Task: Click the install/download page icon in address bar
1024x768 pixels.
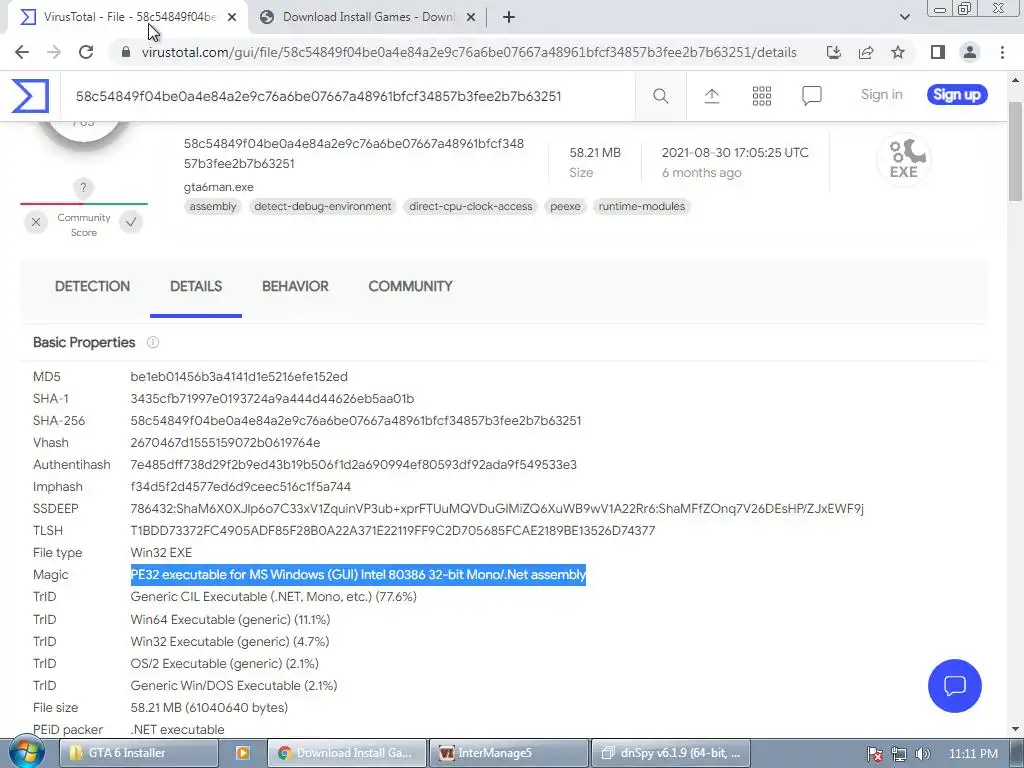Action: click(833, 52)
